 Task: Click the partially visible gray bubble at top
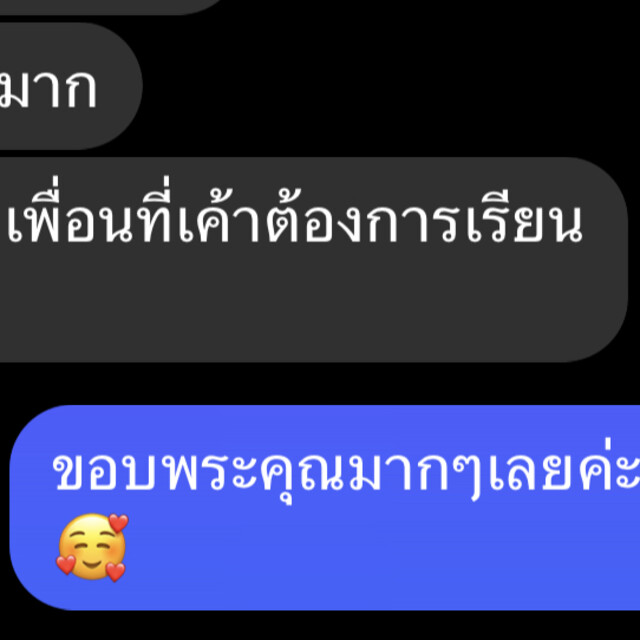[110, 7]
